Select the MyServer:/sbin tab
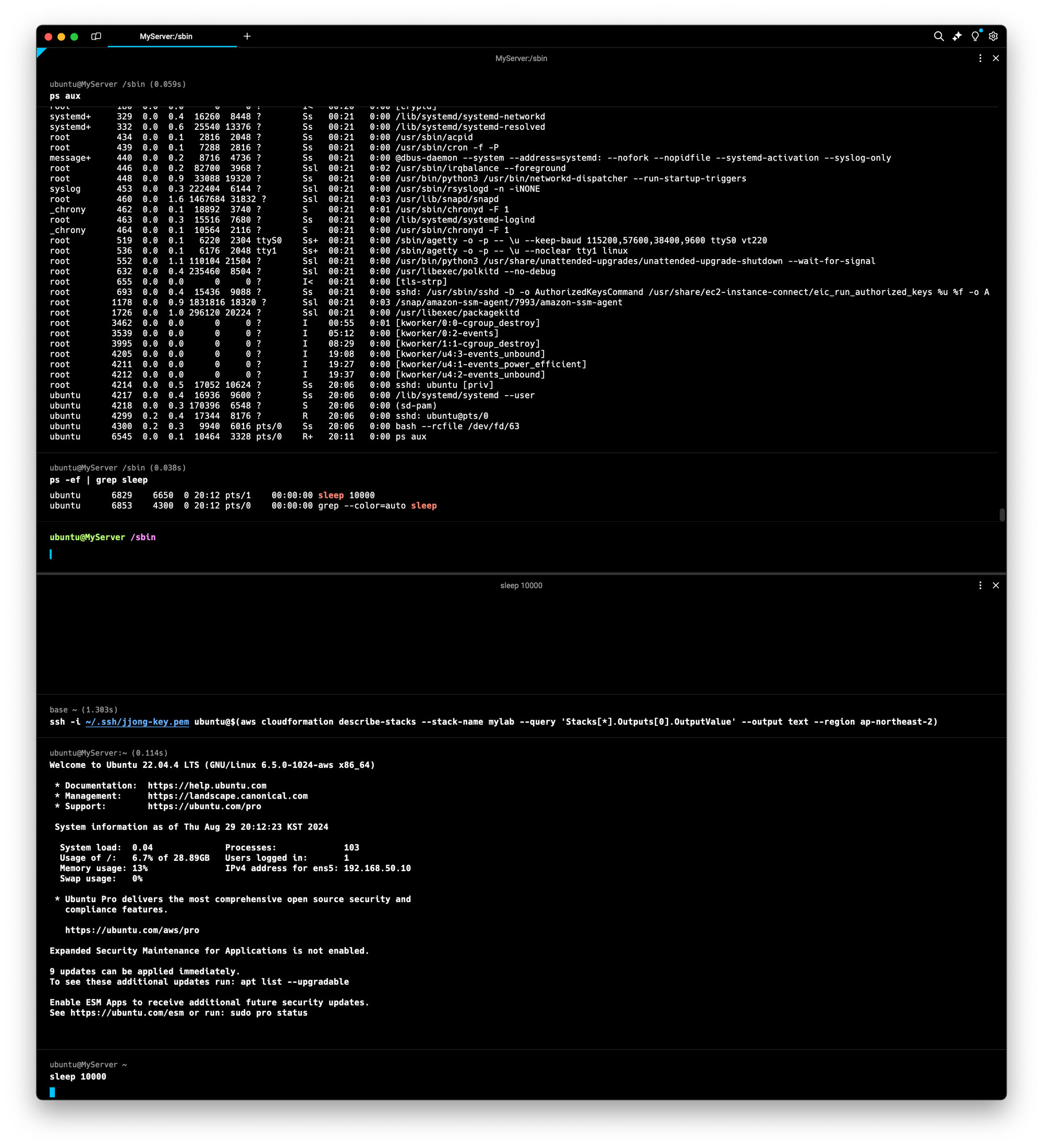Image resolution: width=1043 pixels, height=1148 pixels. click(x=166, y=36)
